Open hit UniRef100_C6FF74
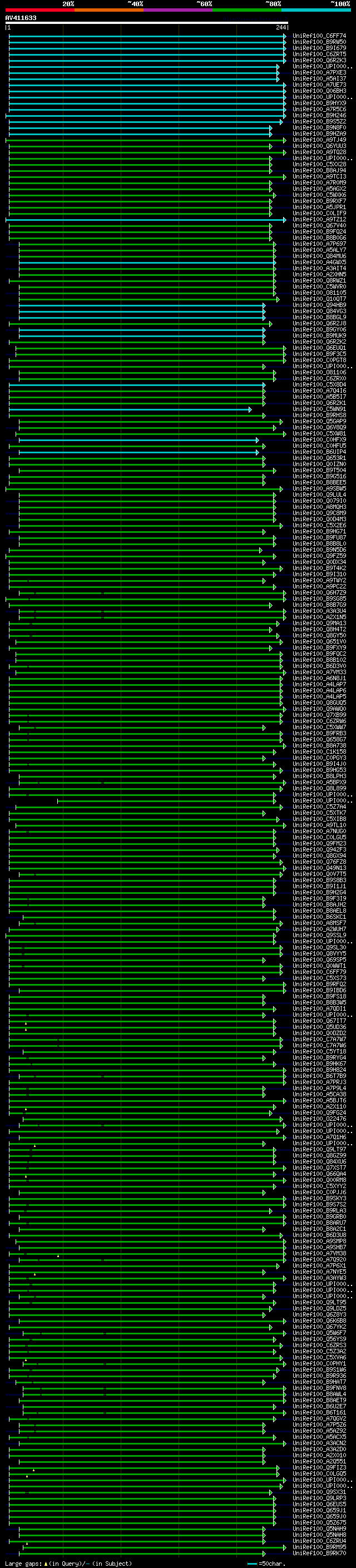 [319, 36]
